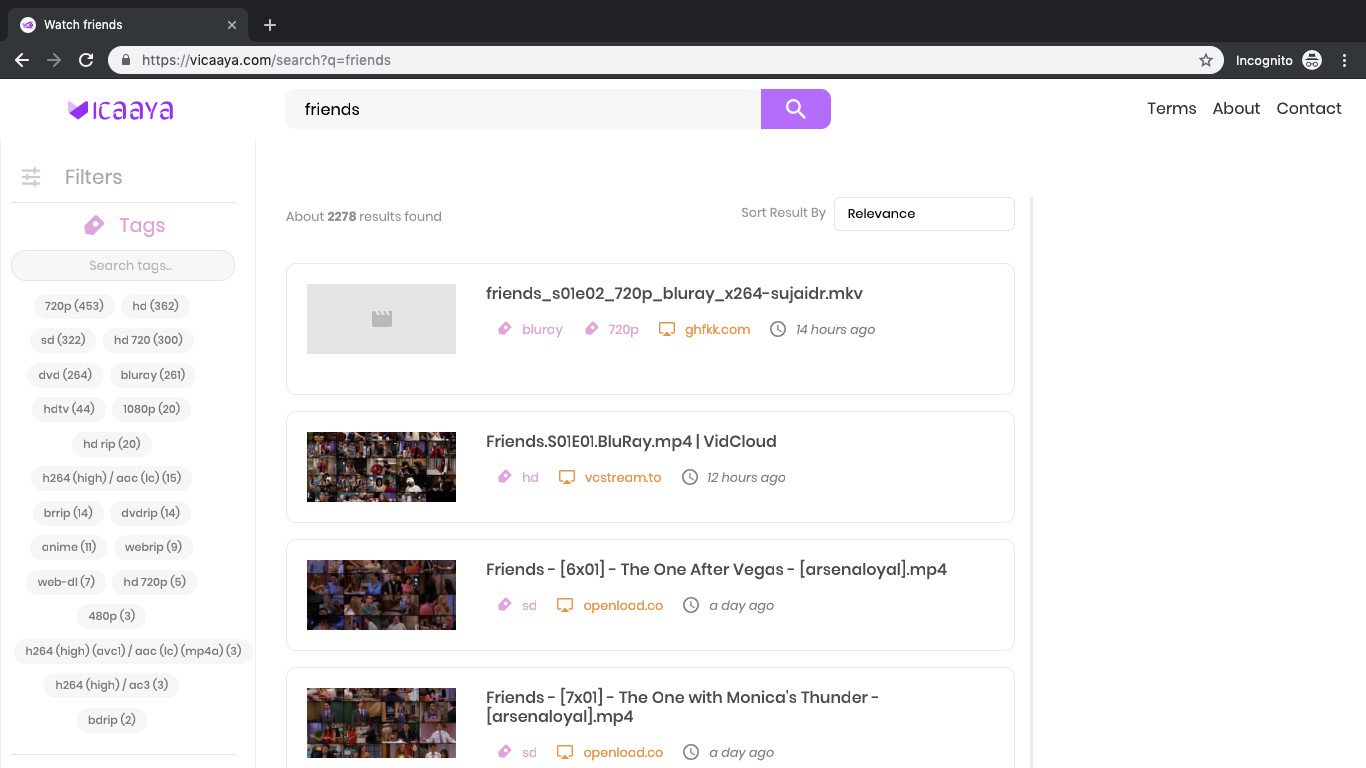Click the forward navigation arrow
The image size is (1366, 768).
pyautogui.click(x=54, y=60)
